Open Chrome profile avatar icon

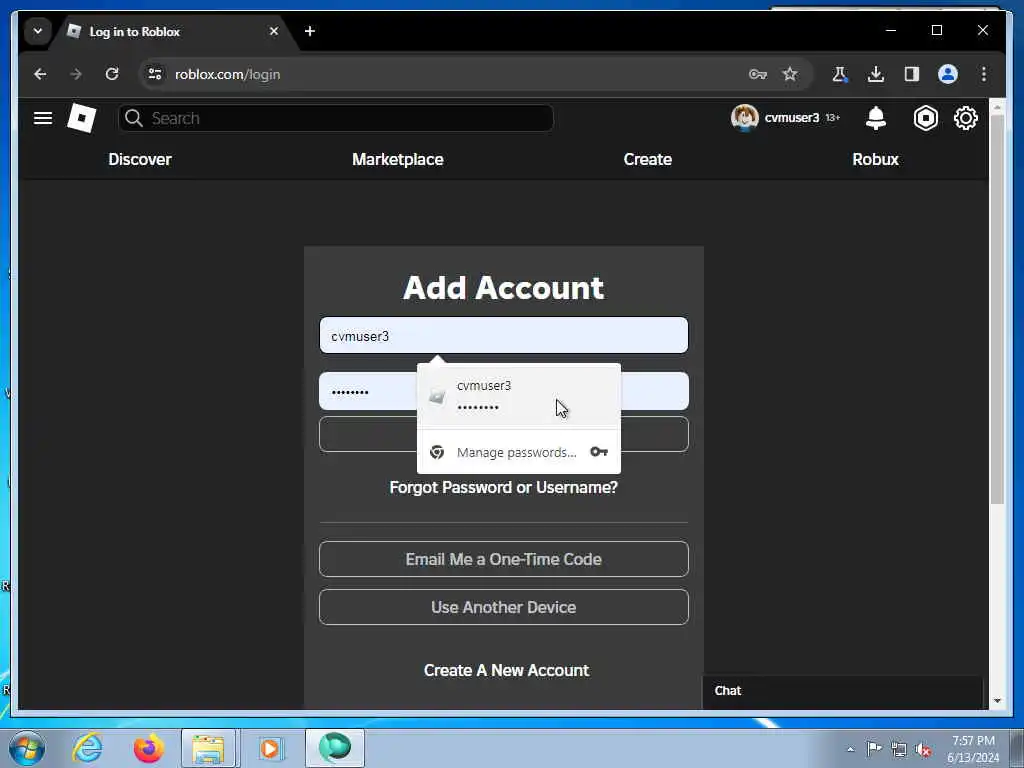[948, 74]
